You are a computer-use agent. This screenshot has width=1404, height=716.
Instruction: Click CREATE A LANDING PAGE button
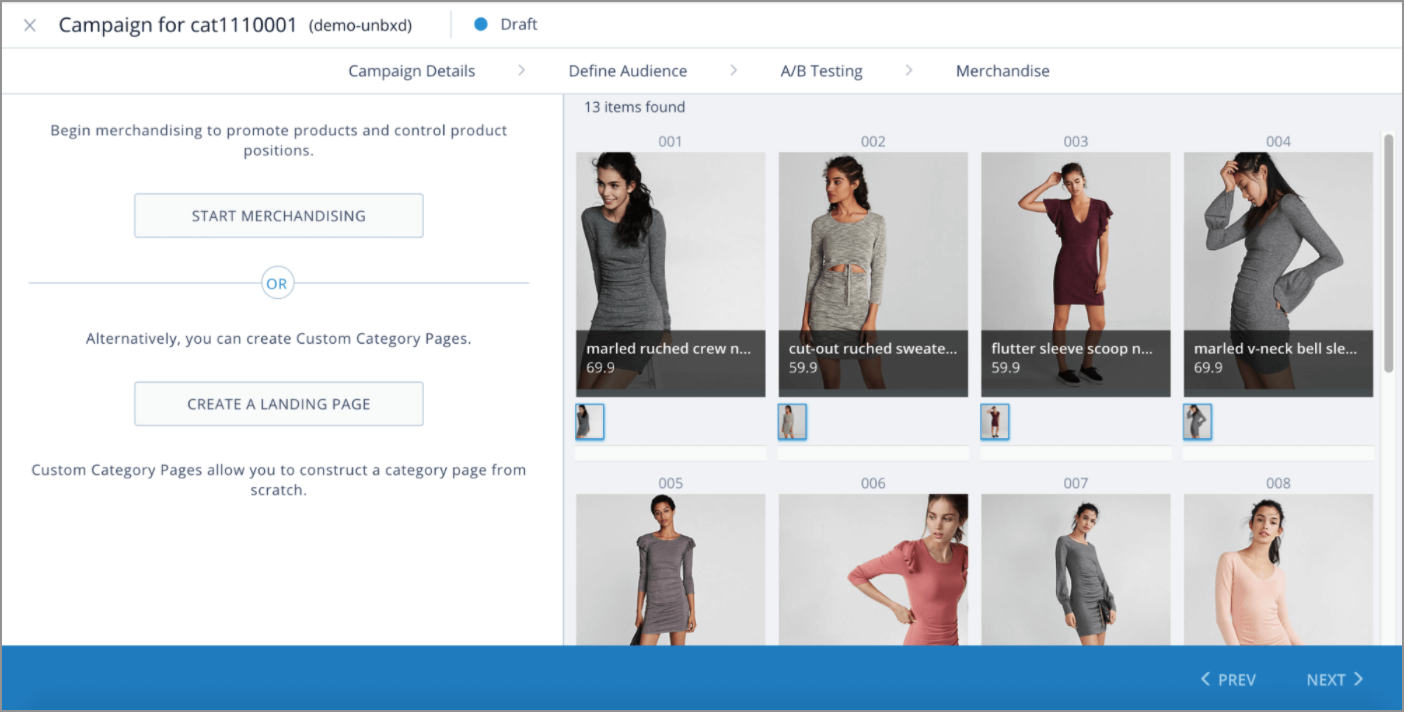(279, 404)
